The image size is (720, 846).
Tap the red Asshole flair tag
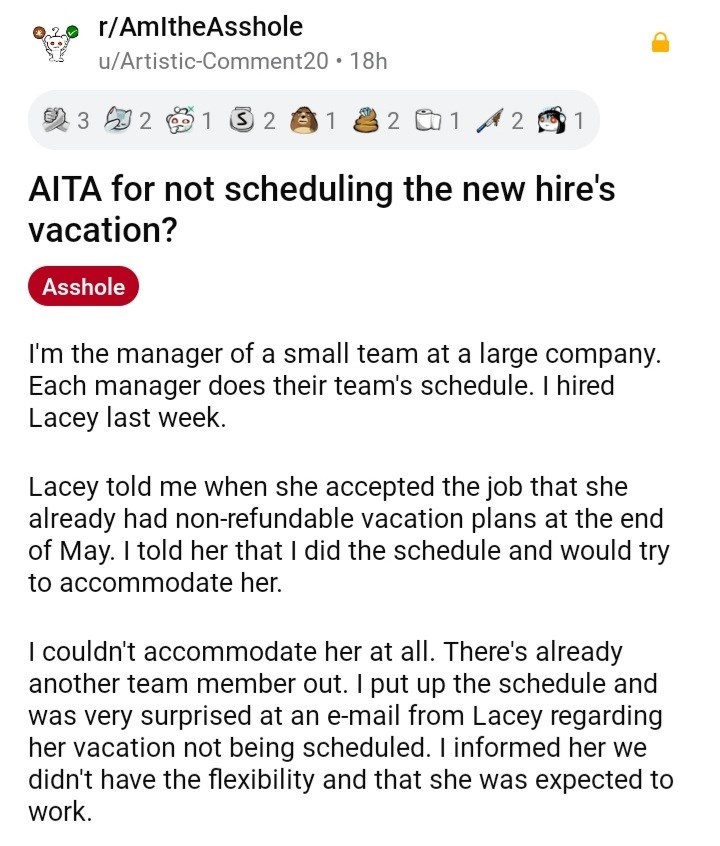pyautogui.click(x=83, y=287)
